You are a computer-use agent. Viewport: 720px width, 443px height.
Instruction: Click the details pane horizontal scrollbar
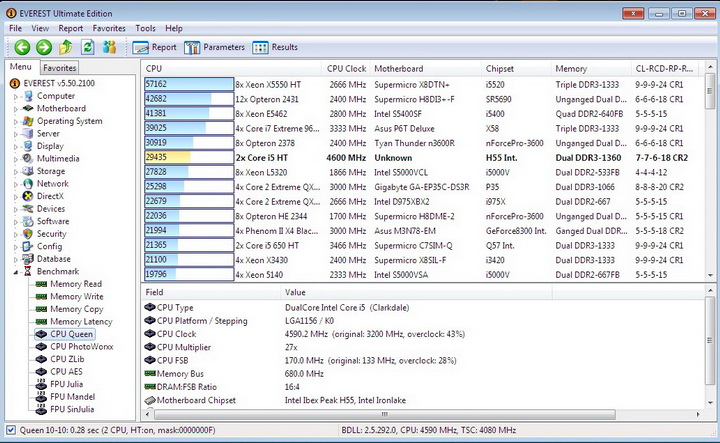pyautogui.click(x=384, y=414)
